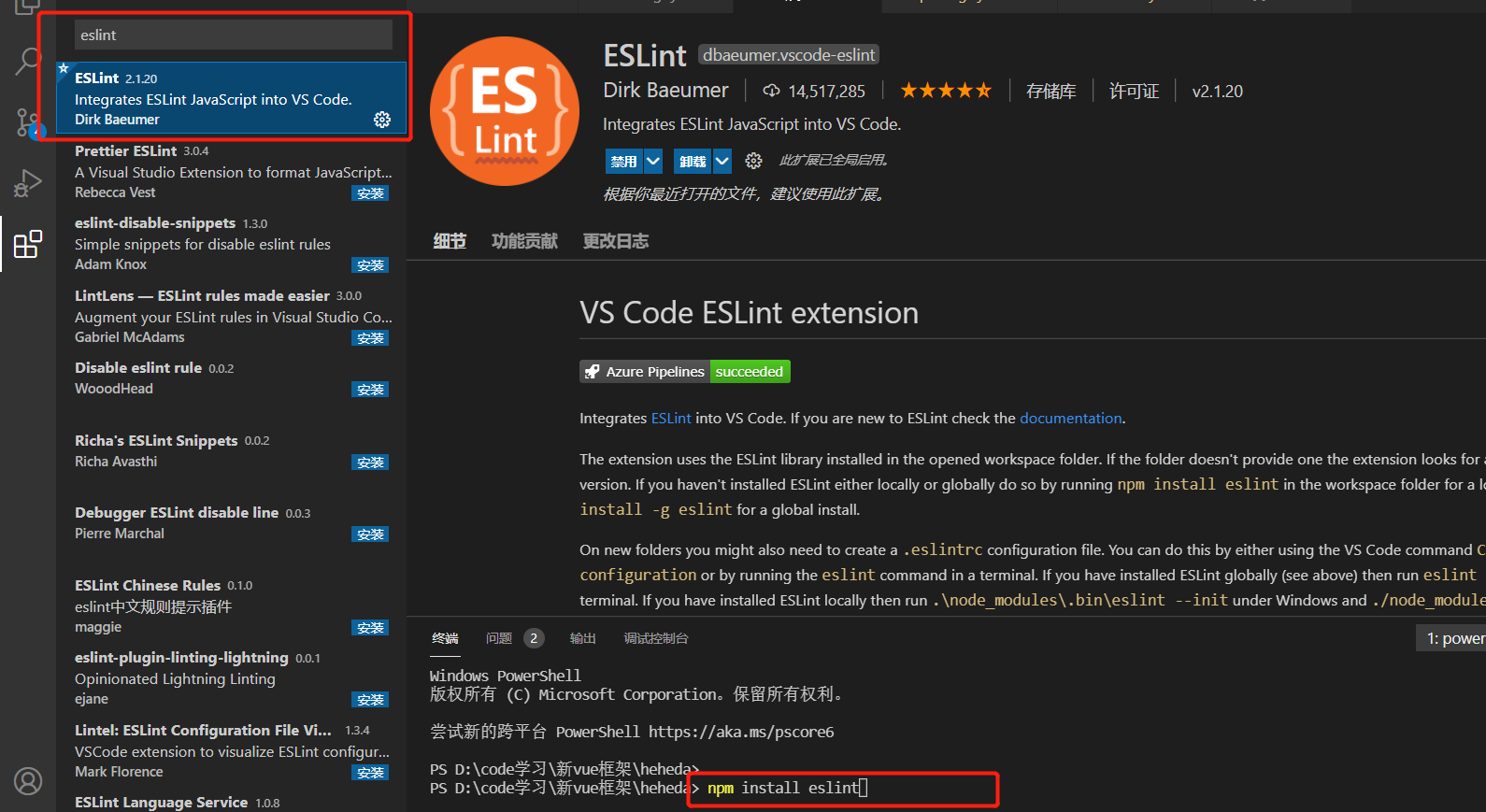Click the https://aka.ms/pscore6 text in terminal
Viewport: 1486px width, 812px height.
click(741, 732)
